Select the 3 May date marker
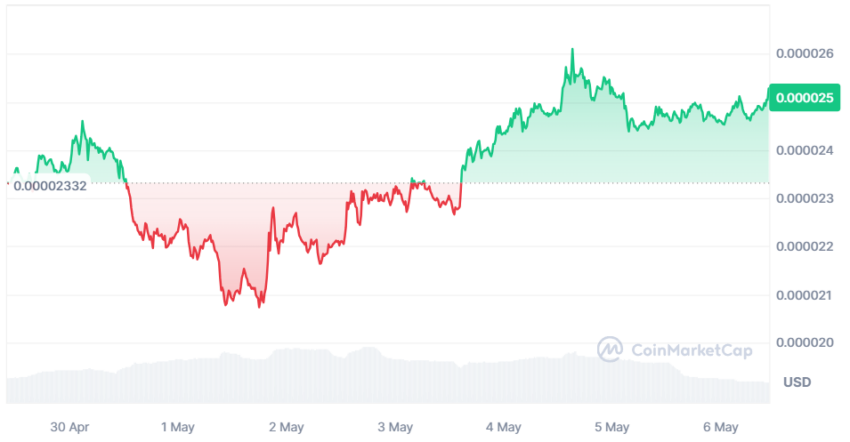The height and width of the screenshot is (442, 850). pyautogui.click(x=395, y=427)
